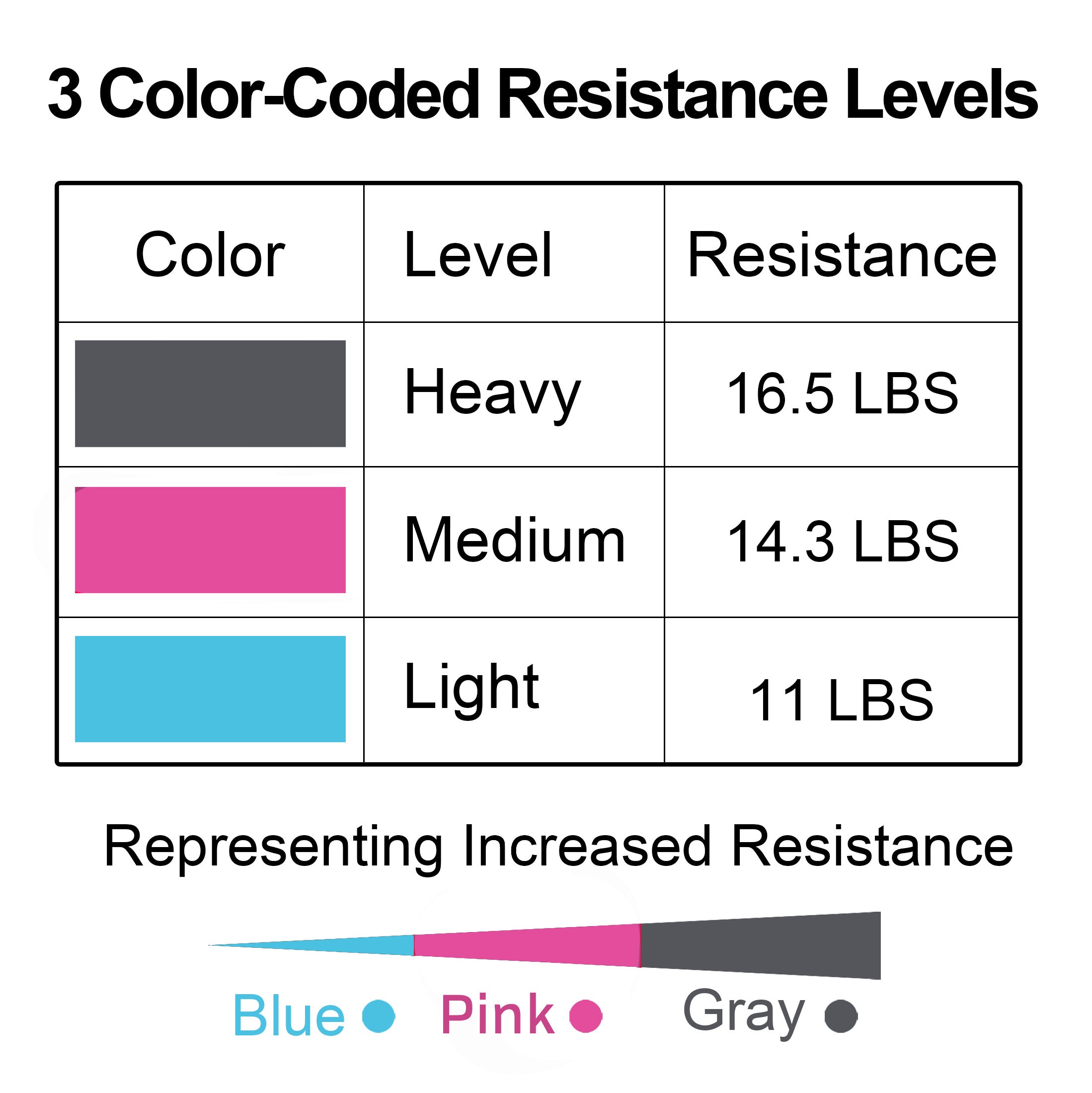Click the "Representing Increased Resistance" caption
Viewport: 1092px width, 1093px height.
pos(558,847)
